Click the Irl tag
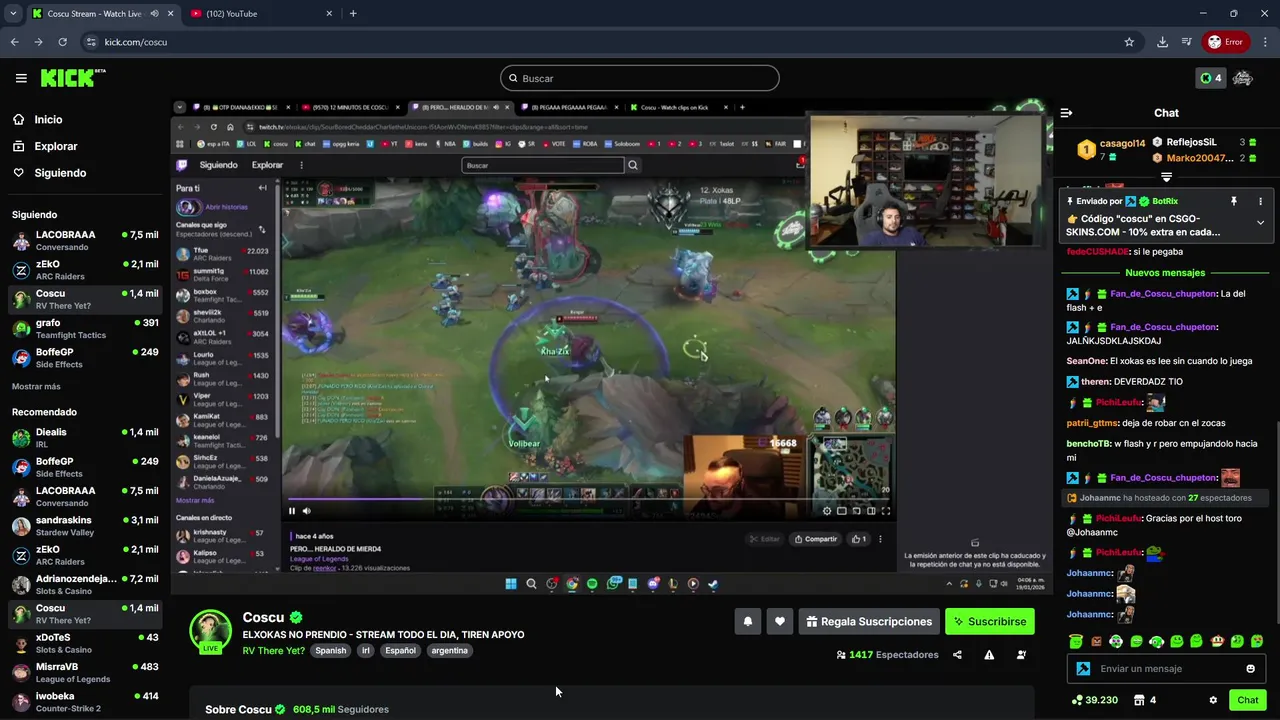This screenshot has width=1280, height=720. pyautogui.click(x=366, y=651)
